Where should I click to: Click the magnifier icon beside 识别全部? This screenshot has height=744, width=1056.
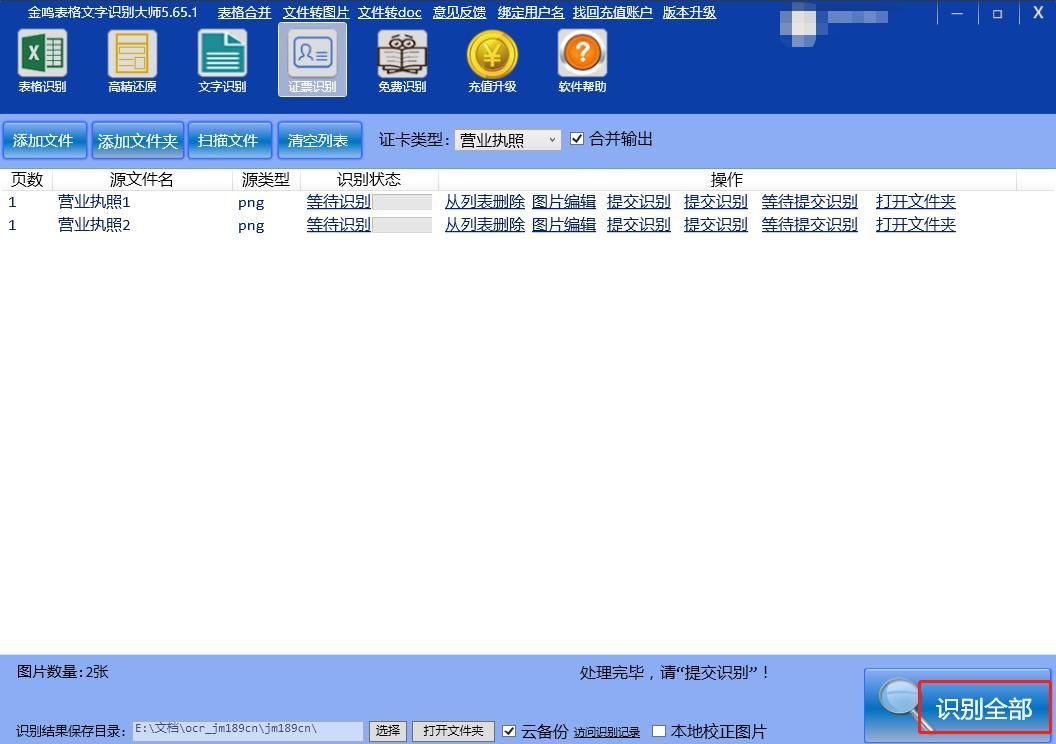pos(900,704)
